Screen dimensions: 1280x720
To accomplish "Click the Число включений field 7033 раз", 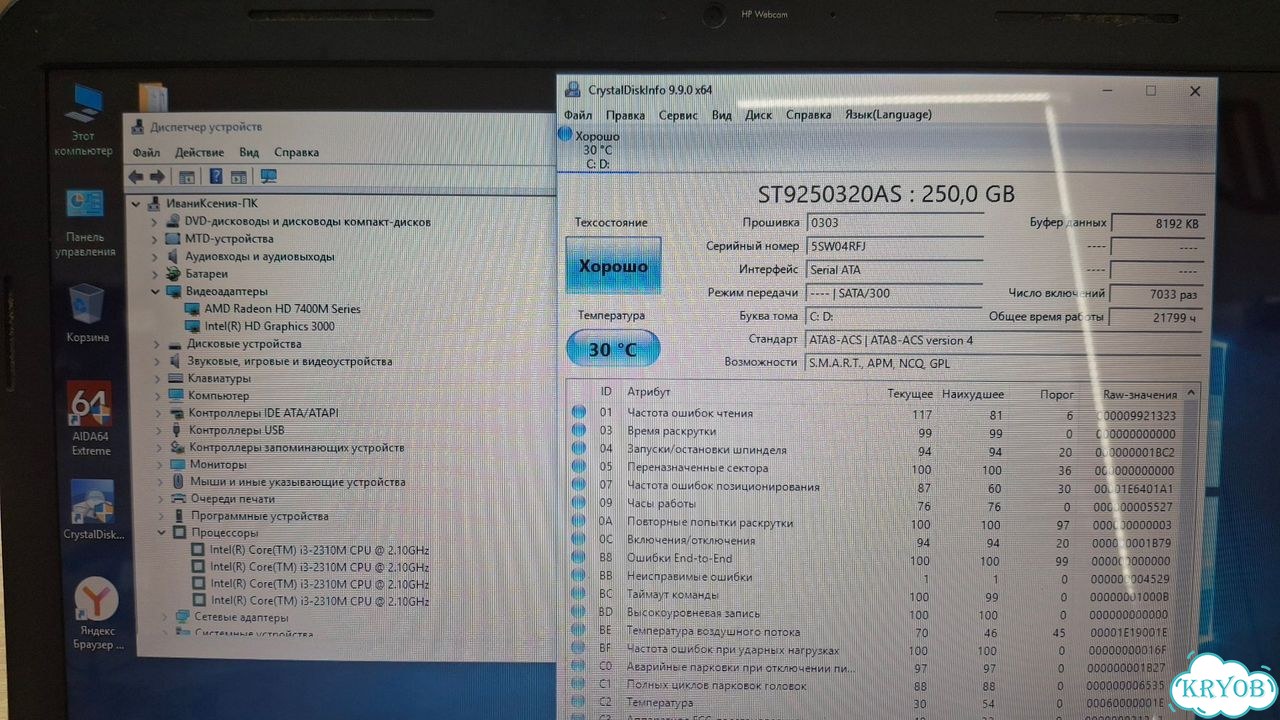I will click(1155, 294).
